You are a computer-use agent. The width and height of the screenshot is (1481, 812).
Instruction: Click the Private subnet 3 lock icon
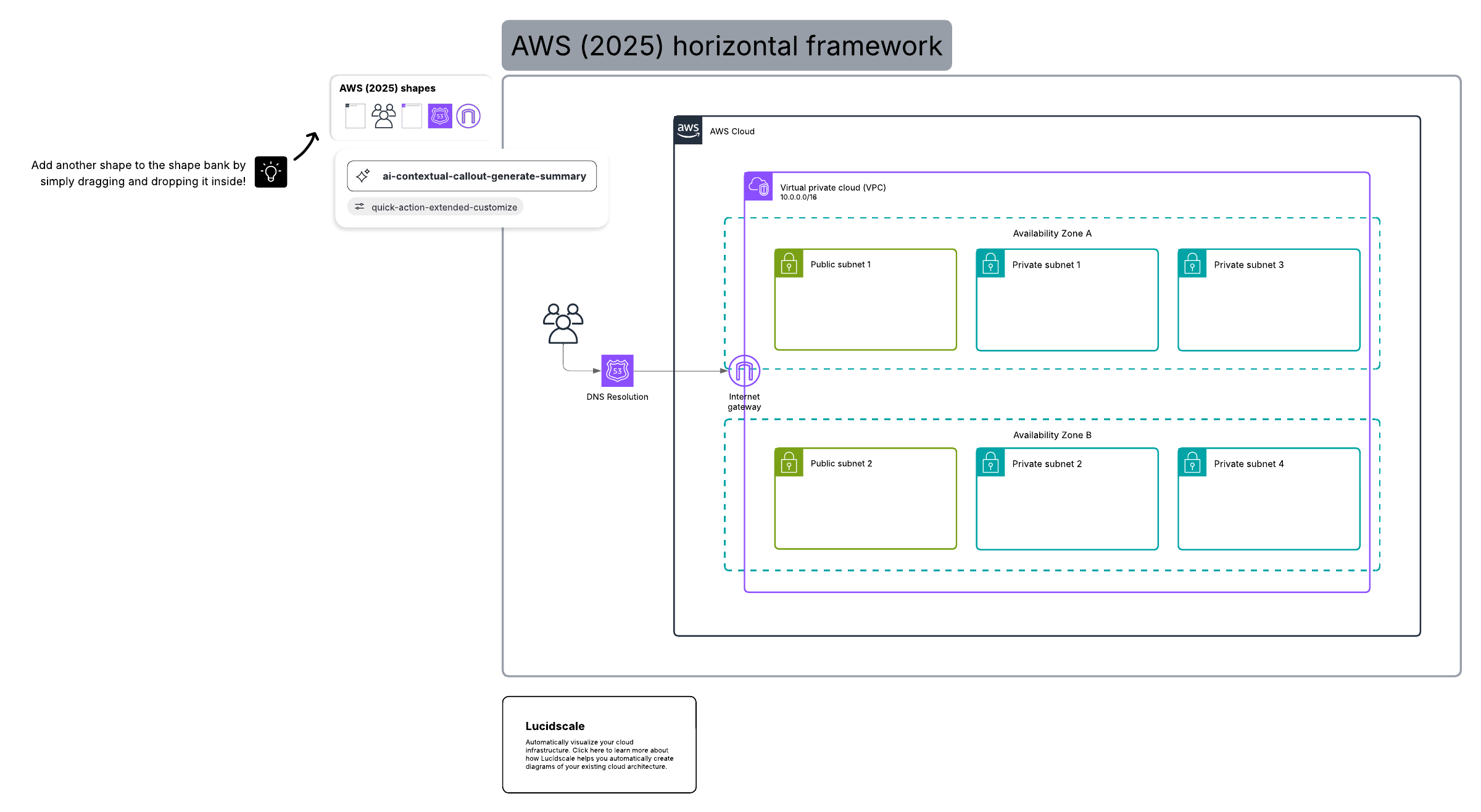1192,264
